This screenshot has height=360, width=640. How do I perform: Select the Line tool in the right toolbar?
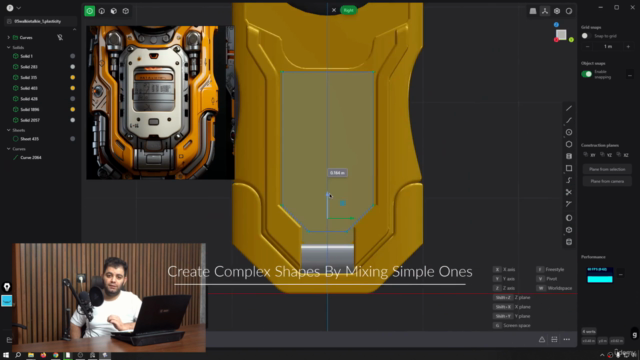coord(569,108)
